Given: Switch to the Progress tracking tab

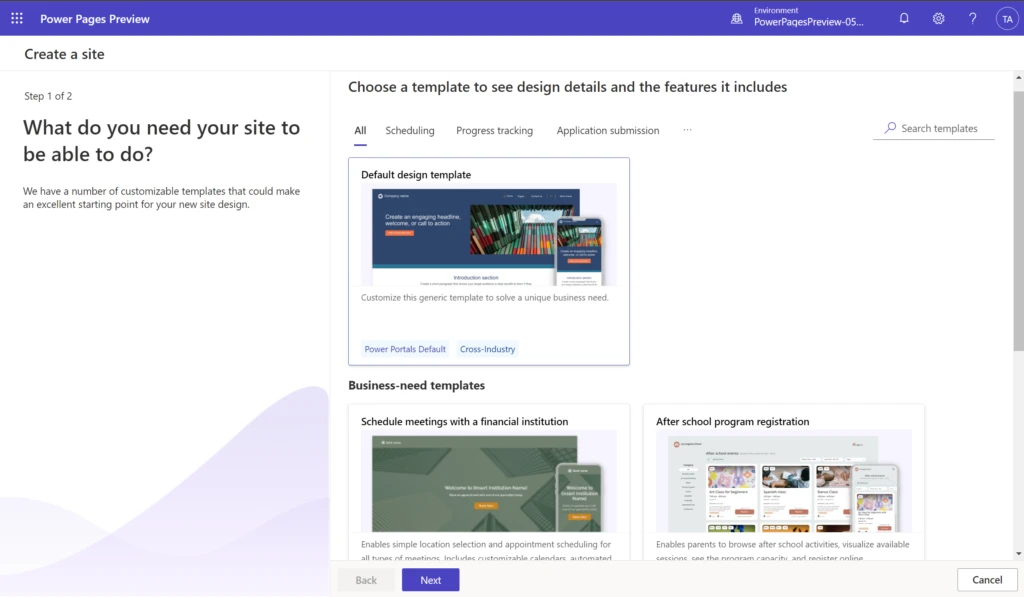Looking at the screenshot, I should (x=494, y=130).
